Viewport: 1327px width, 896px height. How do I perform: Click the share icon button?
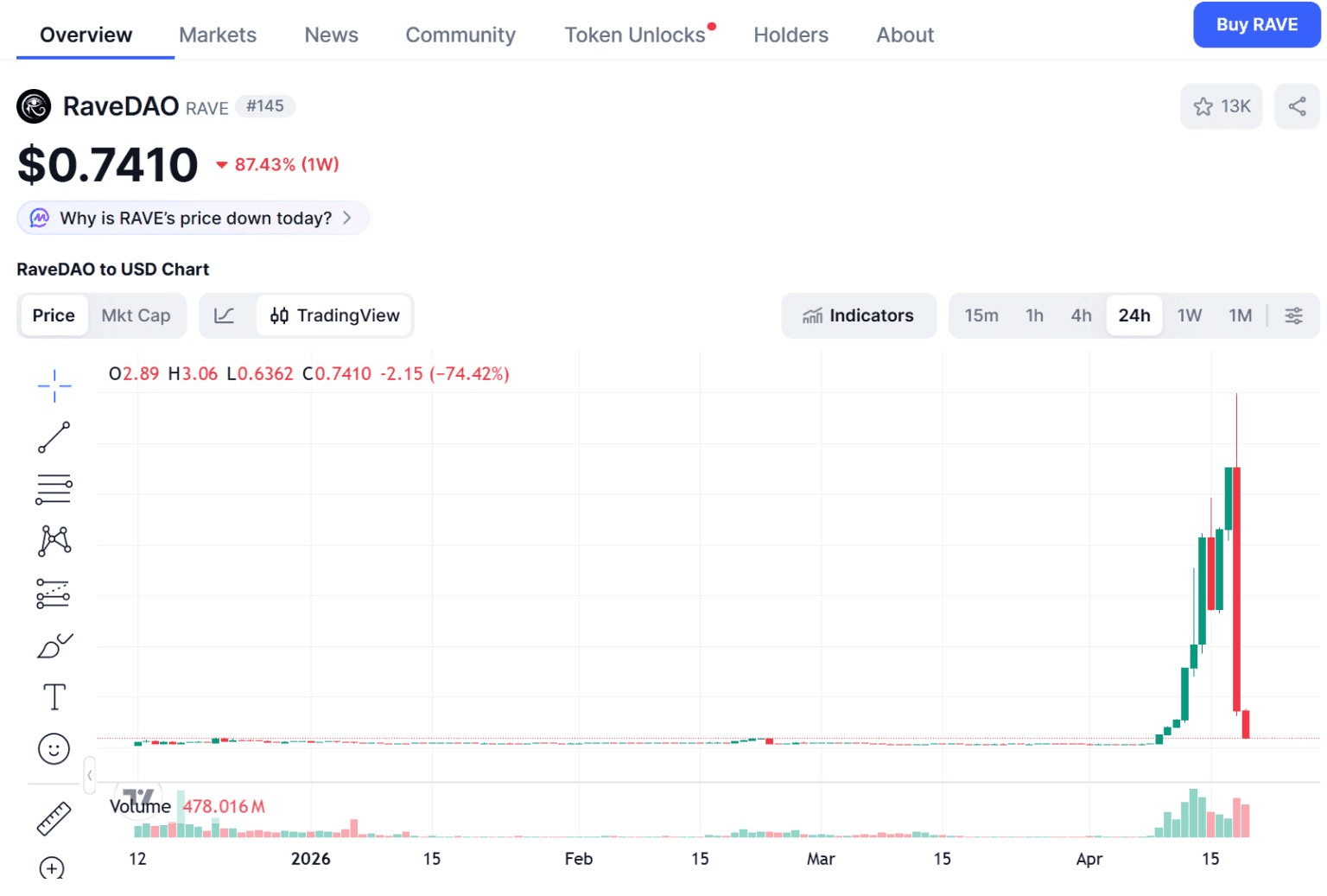(1297, 106)
